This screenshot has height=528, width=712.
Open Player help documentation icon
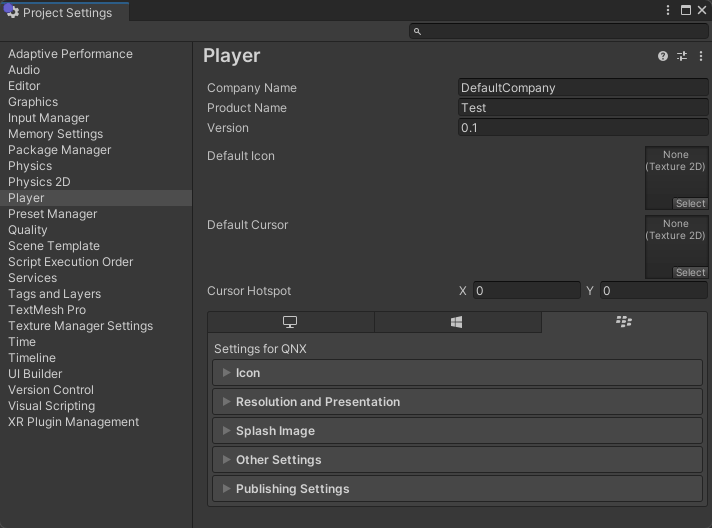point(663,56)
